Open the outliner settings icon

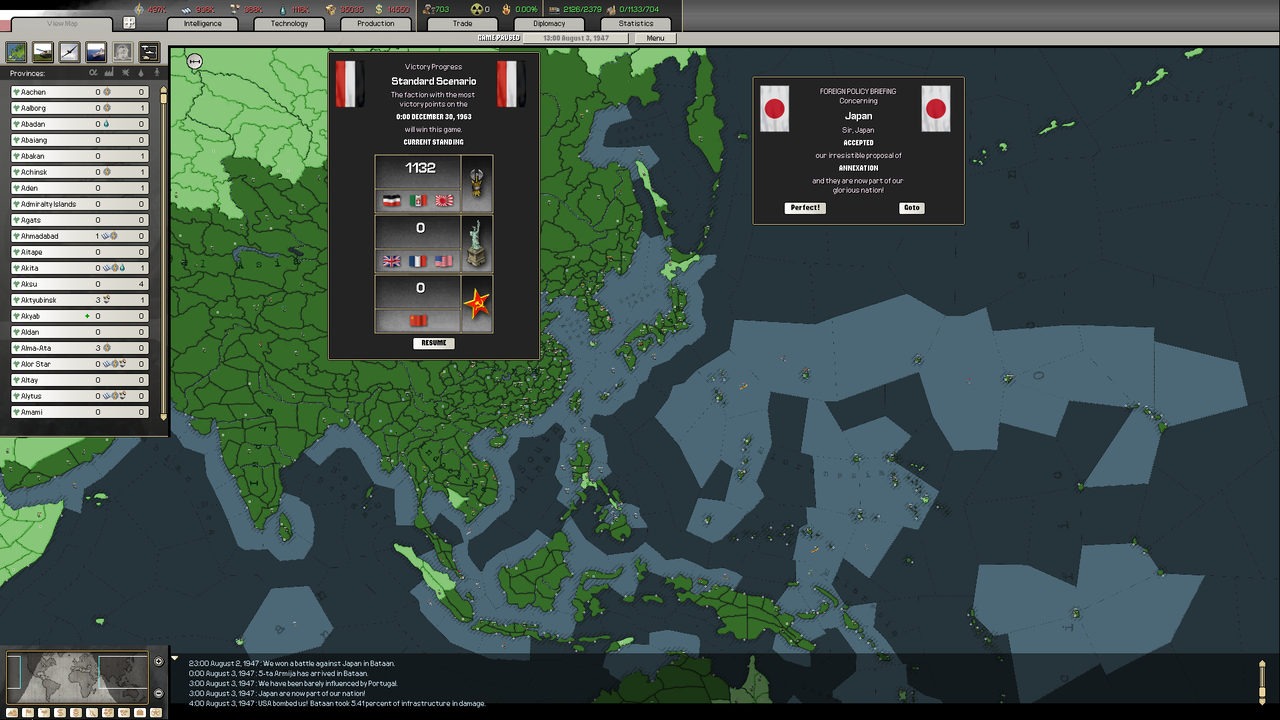[149, 52]
